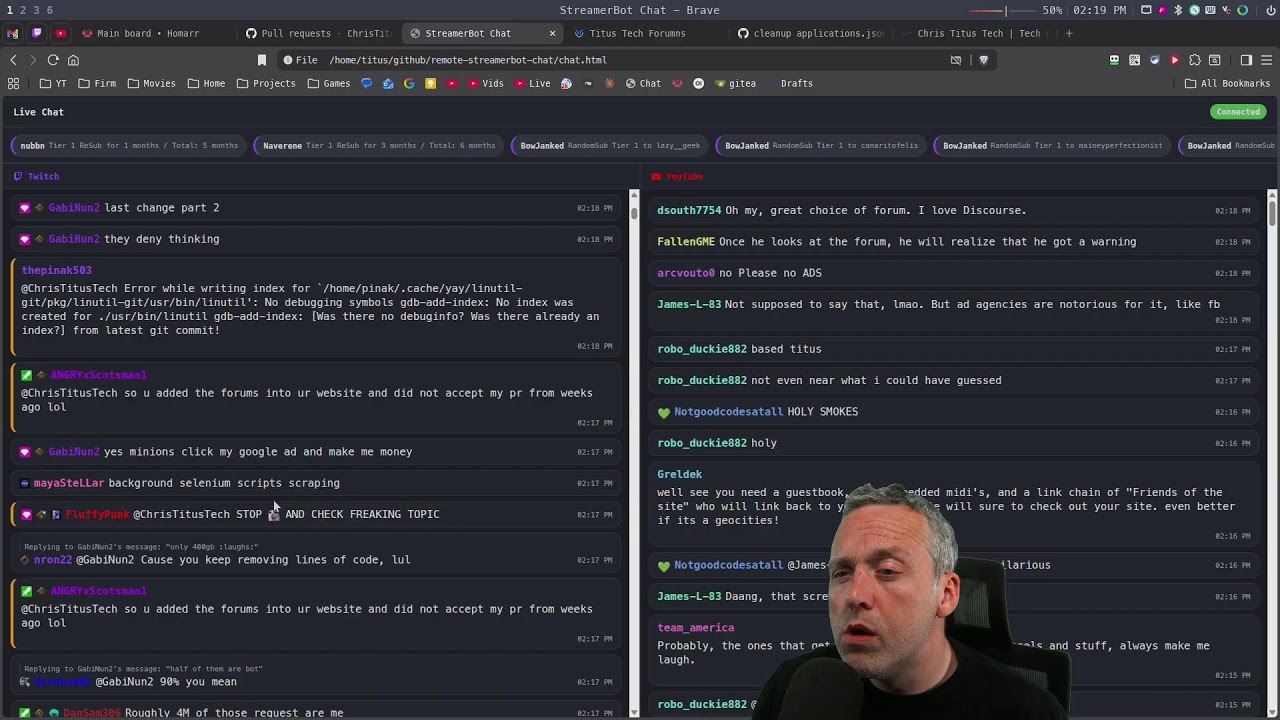Switch to cleanup applications.json tab

(x=811, y=33)
